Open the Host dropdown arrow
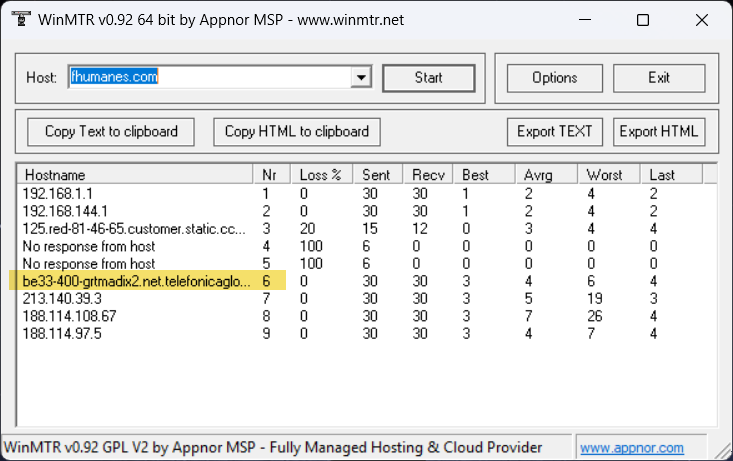 click(x=362, y=78)
